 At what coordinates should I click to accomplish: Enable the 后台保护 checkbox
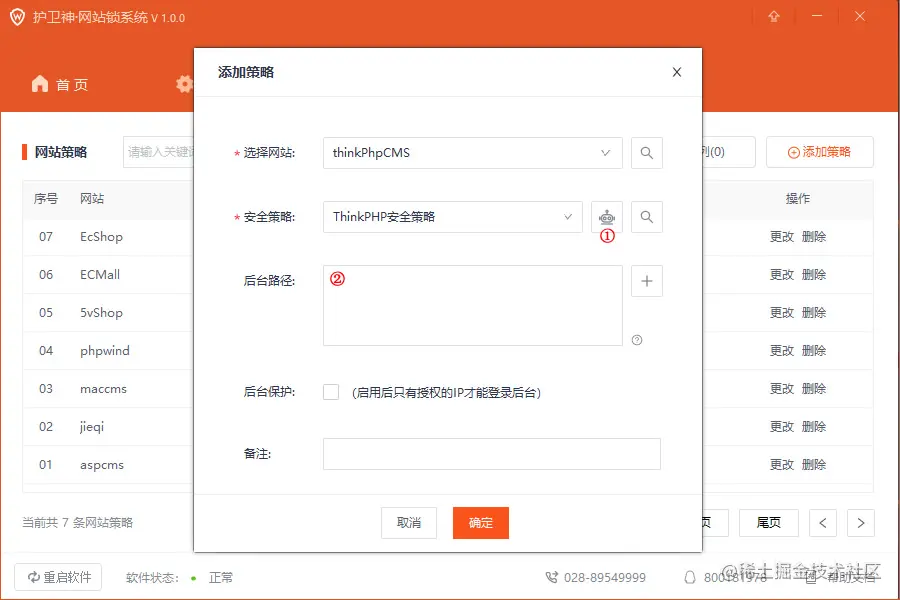click(x=331, y=392)
